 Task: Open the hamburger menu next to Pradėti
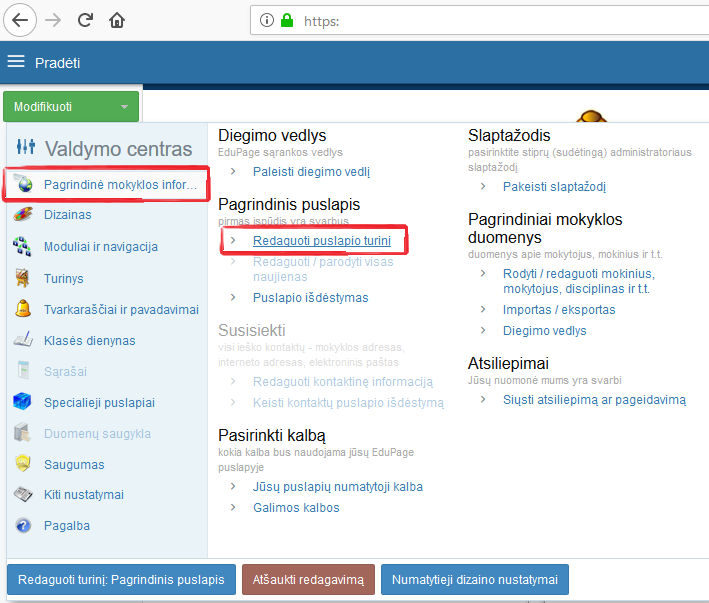(x=16, y=61)
